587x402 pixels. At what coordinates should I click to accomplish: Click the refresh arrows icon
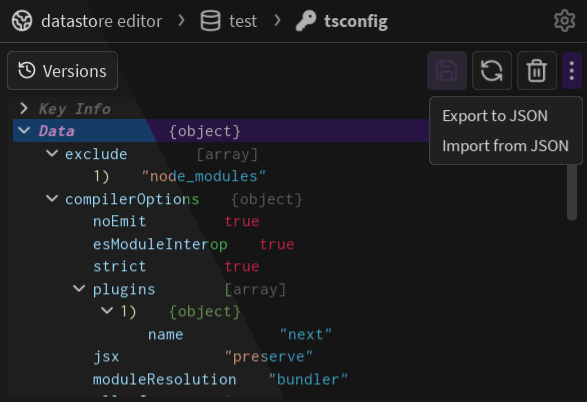pos(492,71)
